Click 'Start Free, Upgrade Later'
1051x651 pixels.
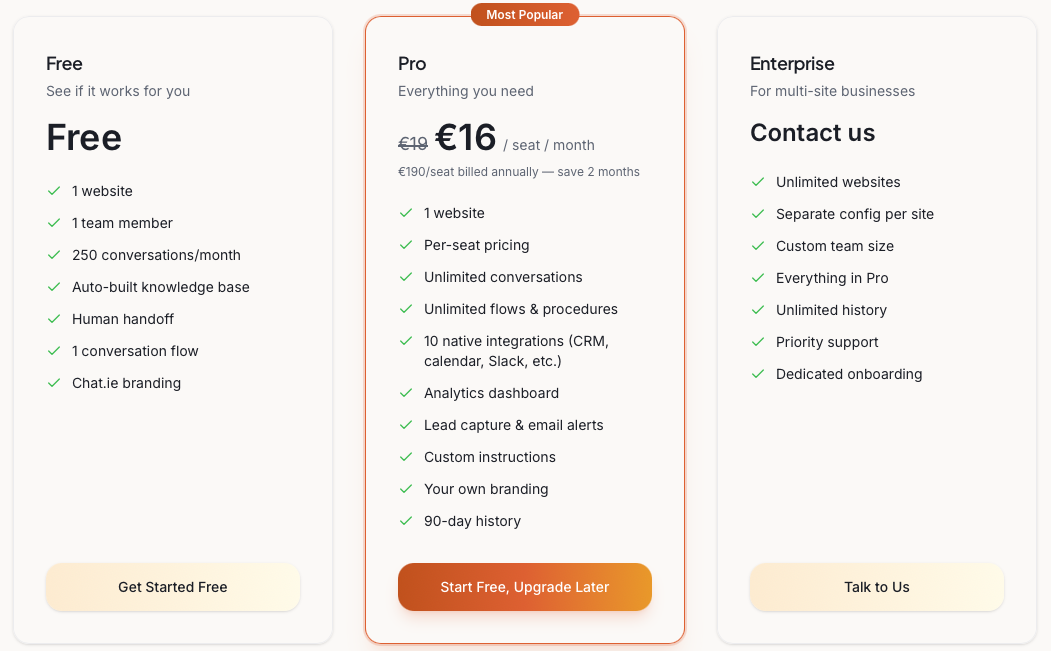524,587
